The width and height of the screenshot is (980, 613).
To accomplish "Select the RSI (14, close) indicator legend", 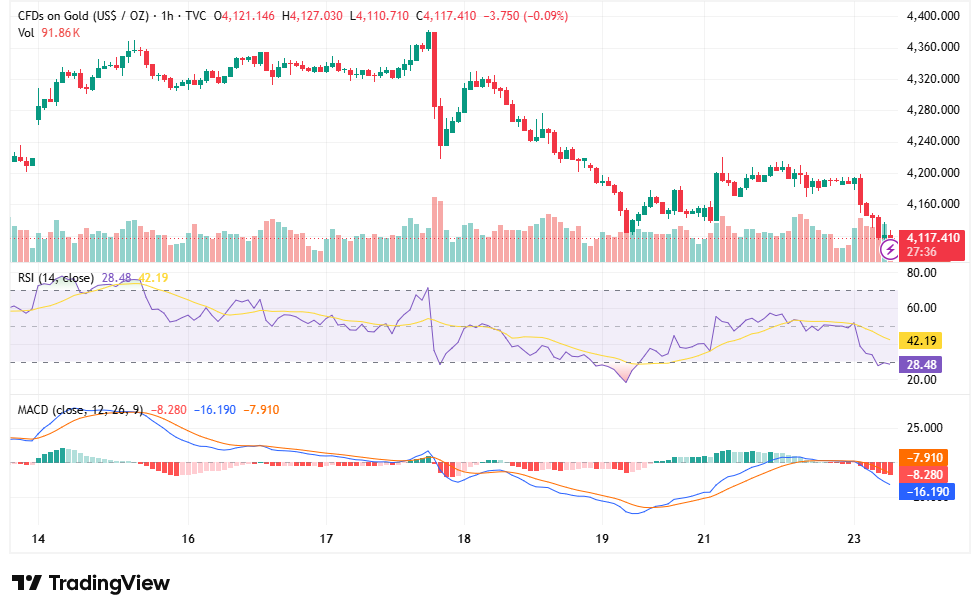I will [56, 277].
